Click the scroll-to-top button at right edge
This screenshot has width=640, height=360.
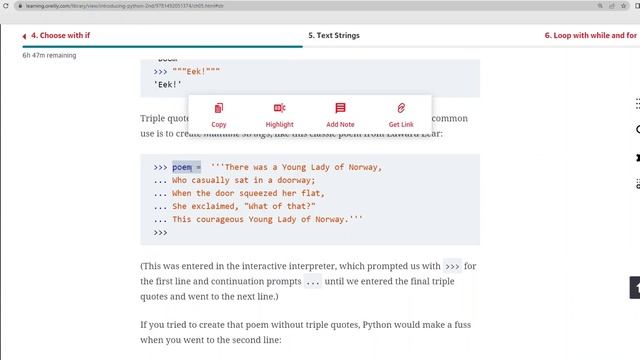635,288
